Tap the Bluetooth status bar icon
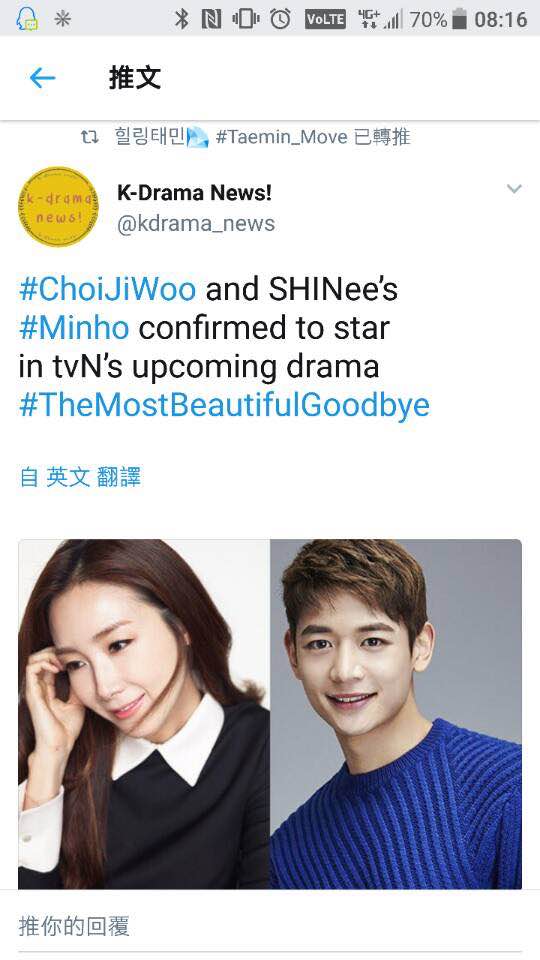Screen dimensions: 540x960 coord(182,19)
